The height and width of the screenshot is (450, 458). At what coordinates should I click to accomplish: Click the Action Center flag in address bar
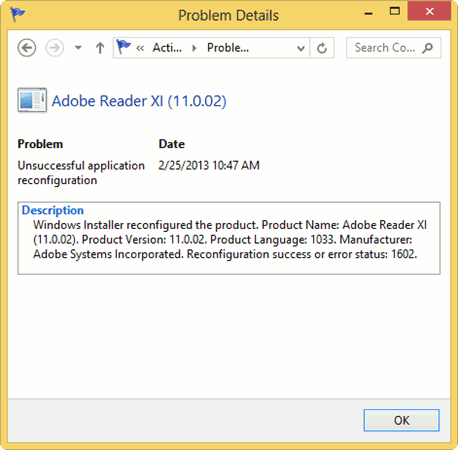pos(123,47)
